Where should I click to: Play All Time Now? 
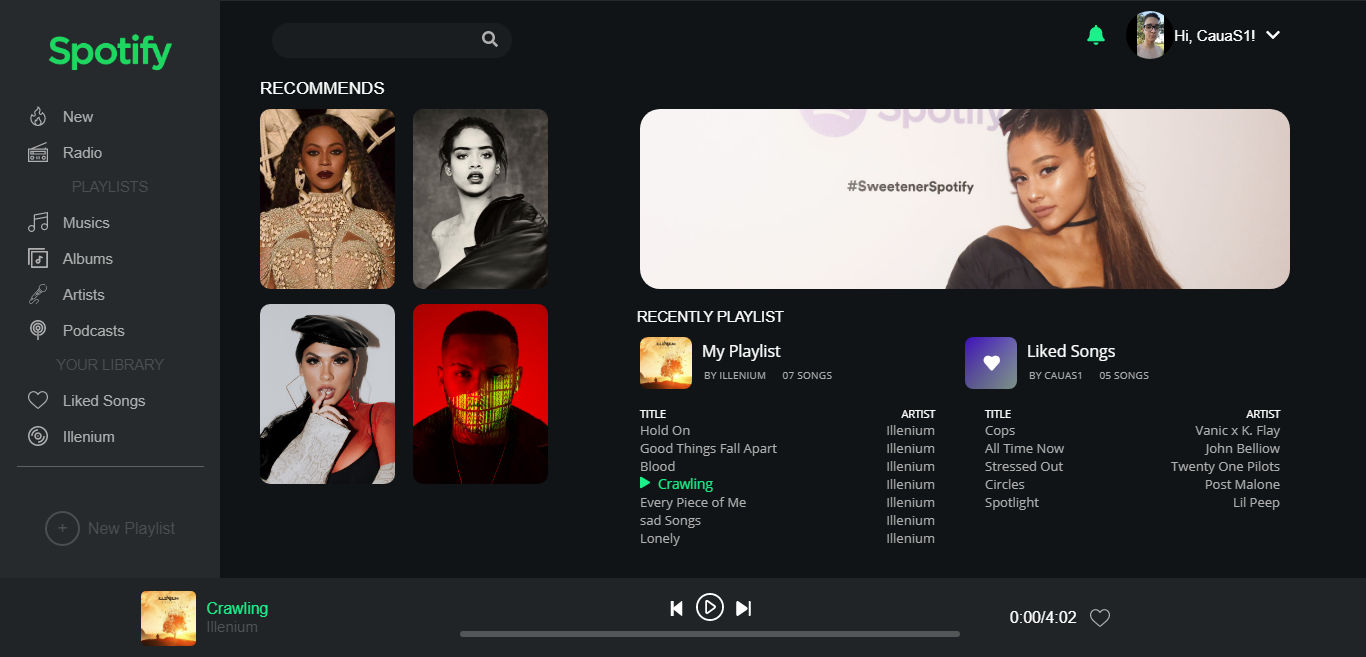tap(1024, 449)
